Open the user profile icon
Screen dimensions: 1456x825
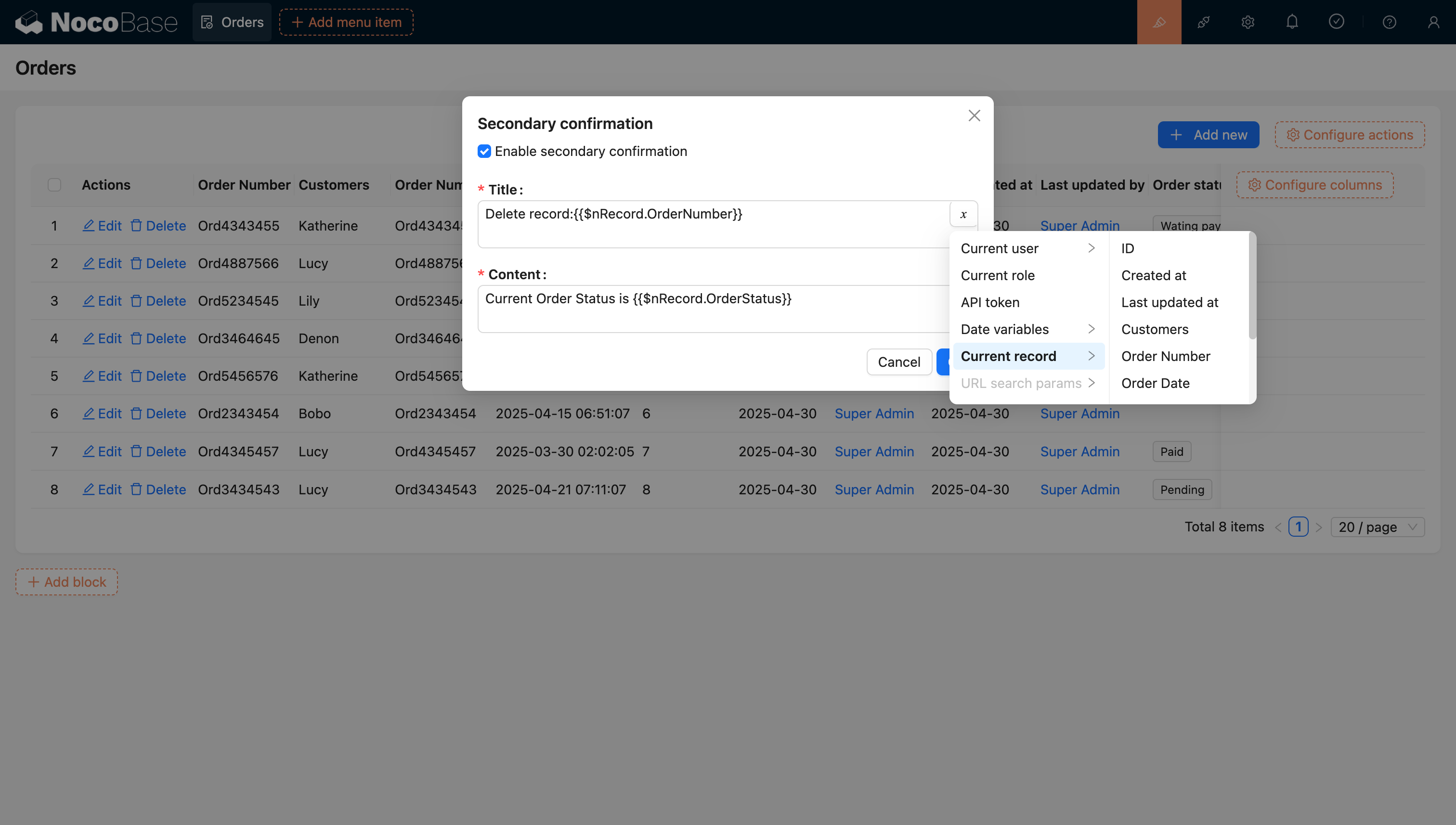click(1433, 22)
